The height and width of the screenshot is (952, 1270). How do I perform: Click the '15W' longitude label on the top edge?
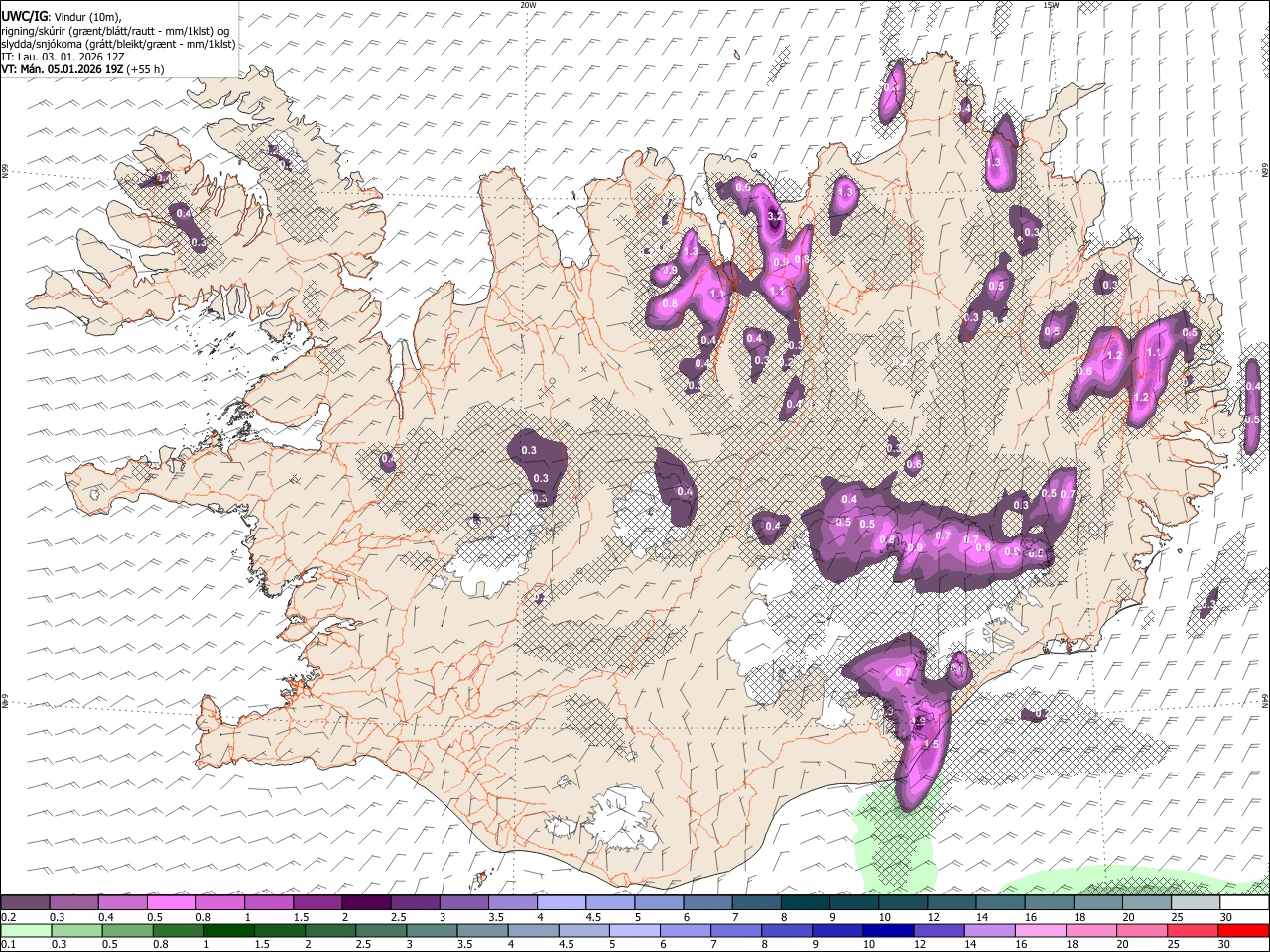(1051, 5)
